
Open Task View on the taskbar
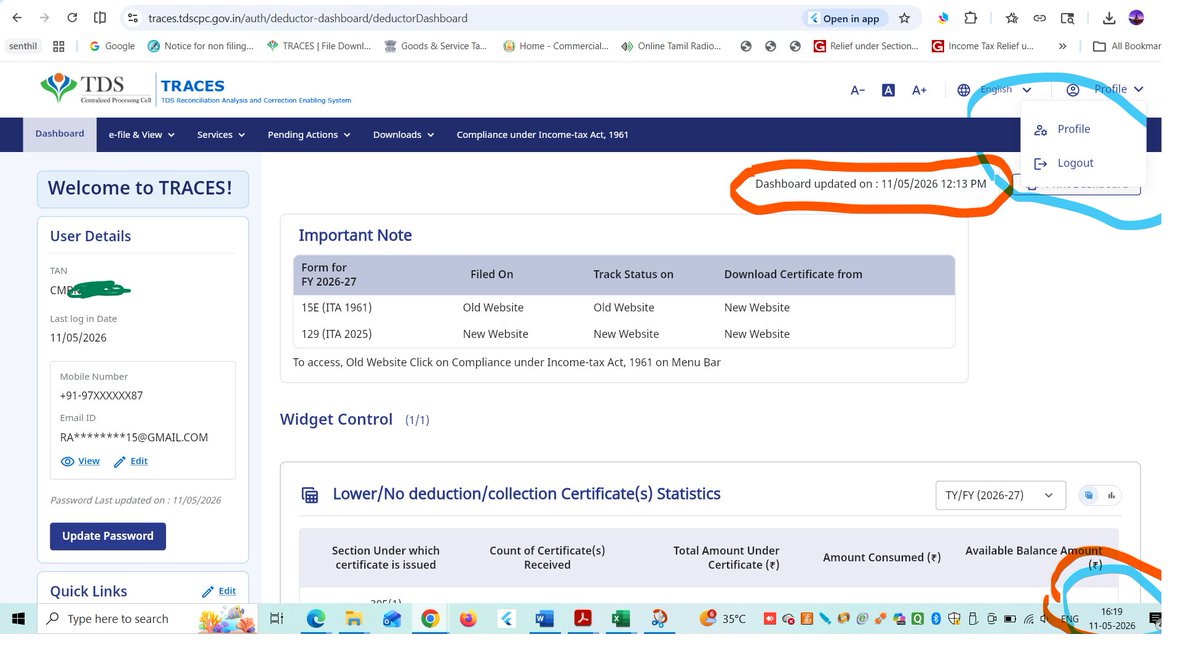[277, 619]
